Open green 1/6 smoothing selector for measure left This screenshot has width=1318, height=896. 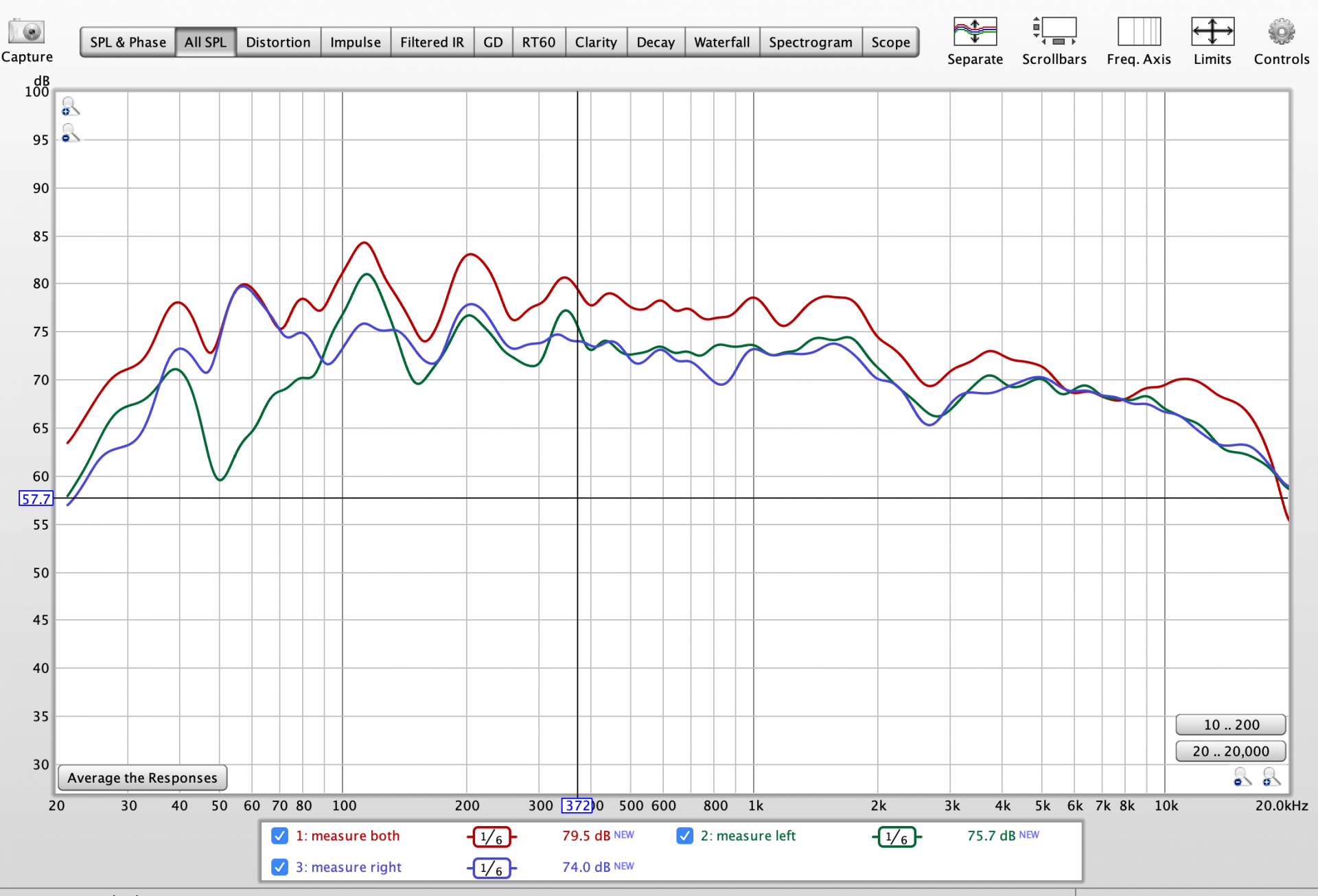[x=897, y=837]
